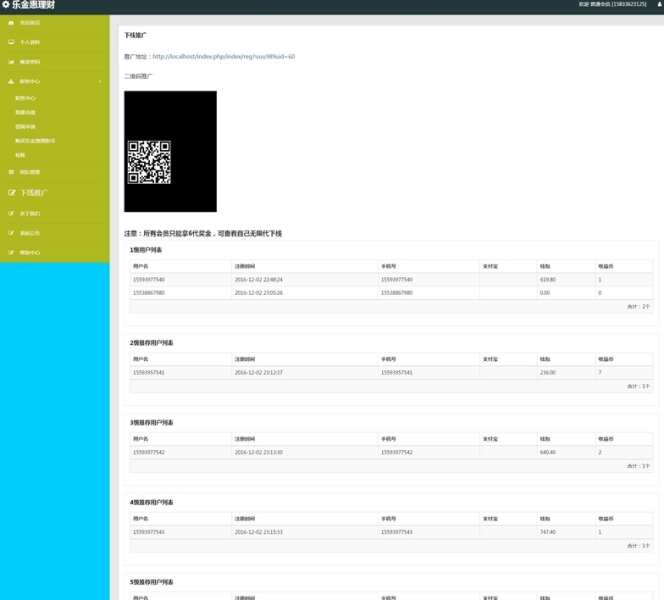
Task: Click 15538867980 in the 手机号 column
Action: coord(396,293)
